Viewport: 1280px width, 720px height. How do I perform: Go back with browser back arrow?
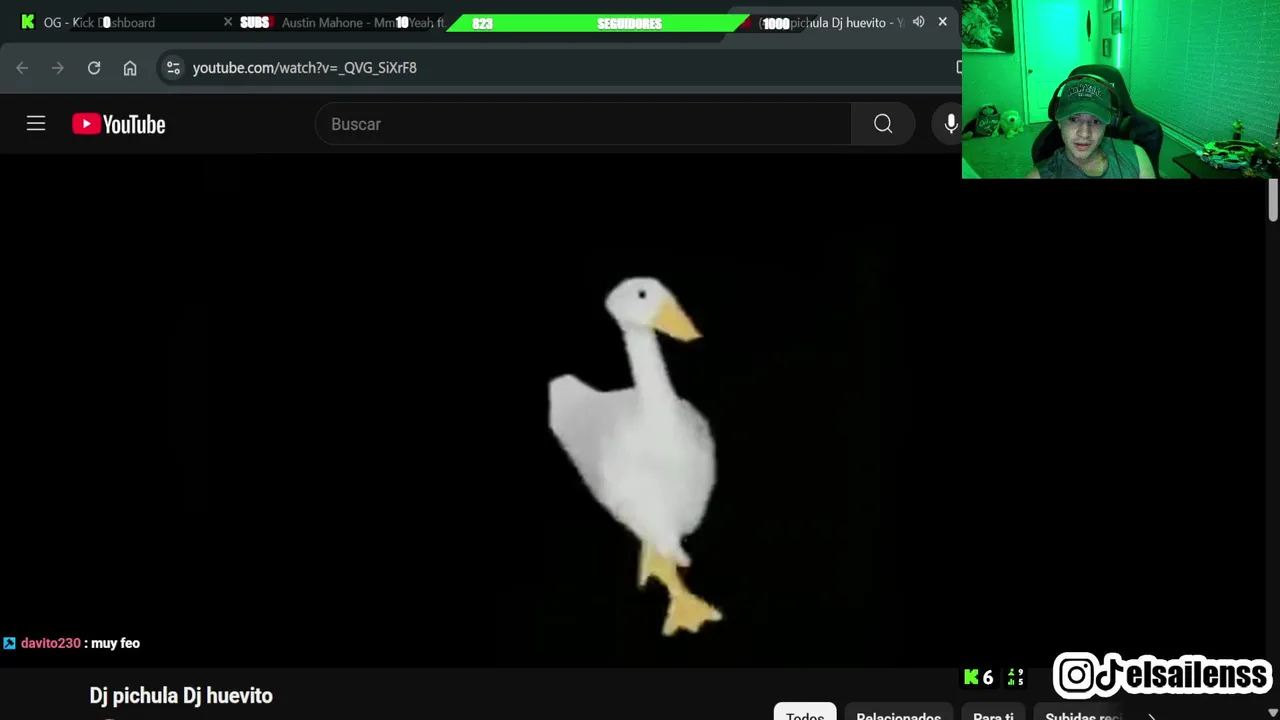point(22,68)
